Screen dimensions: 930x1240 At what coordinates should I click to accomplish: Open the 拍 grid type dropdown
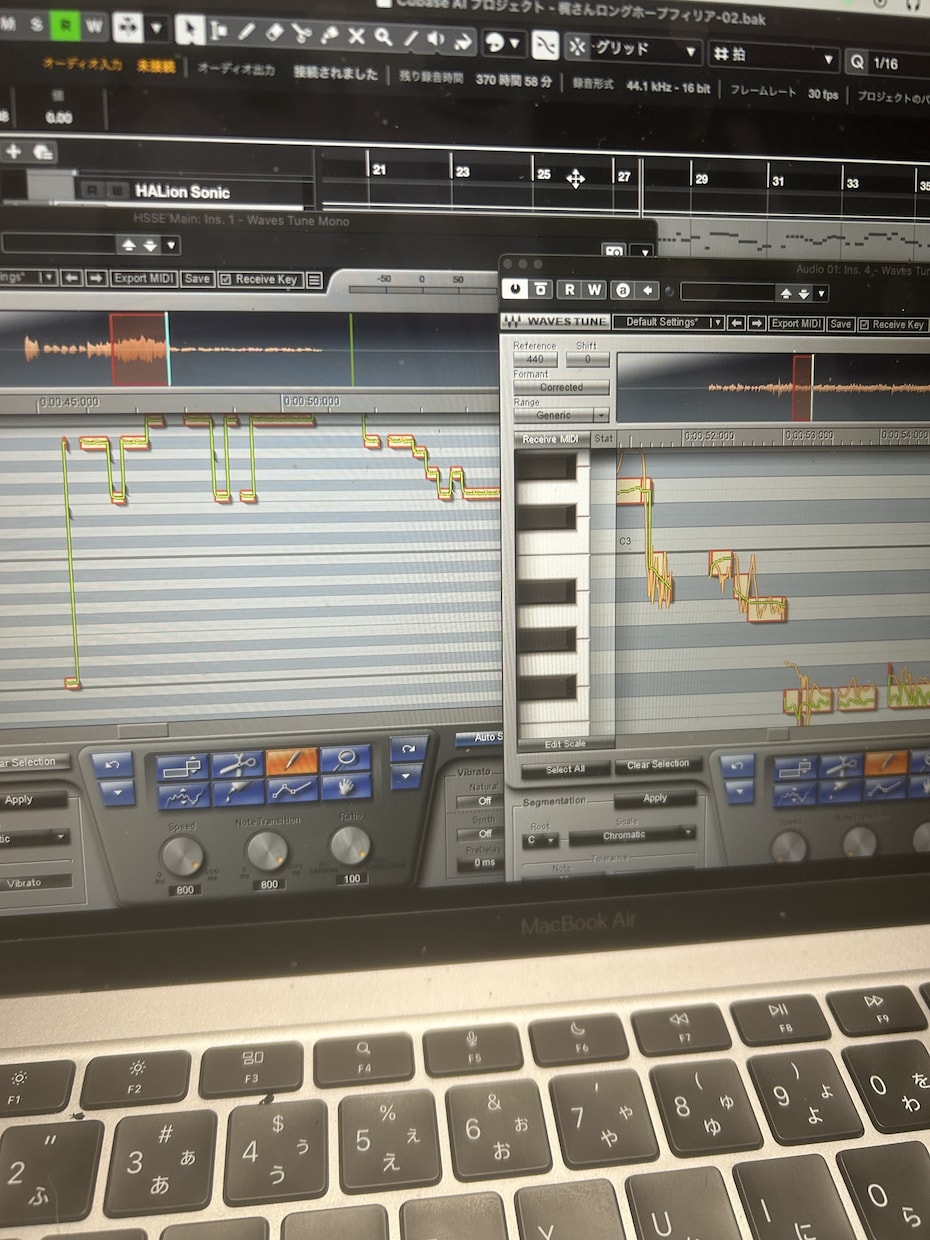pos(773,57)
